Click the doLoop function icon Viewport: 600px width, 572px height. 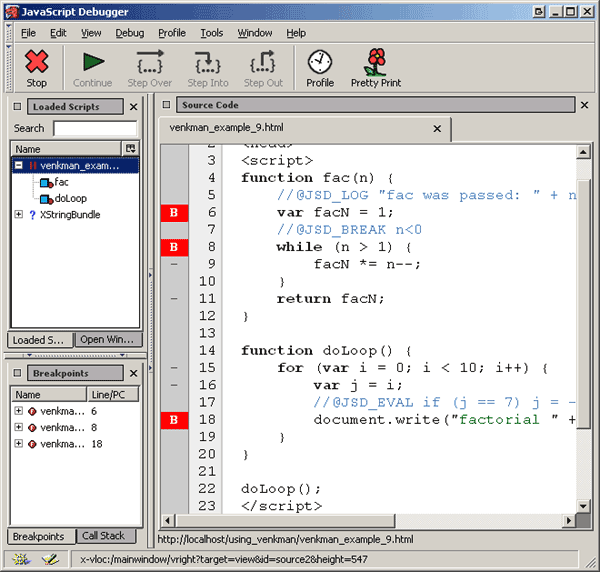pos(46,199)
